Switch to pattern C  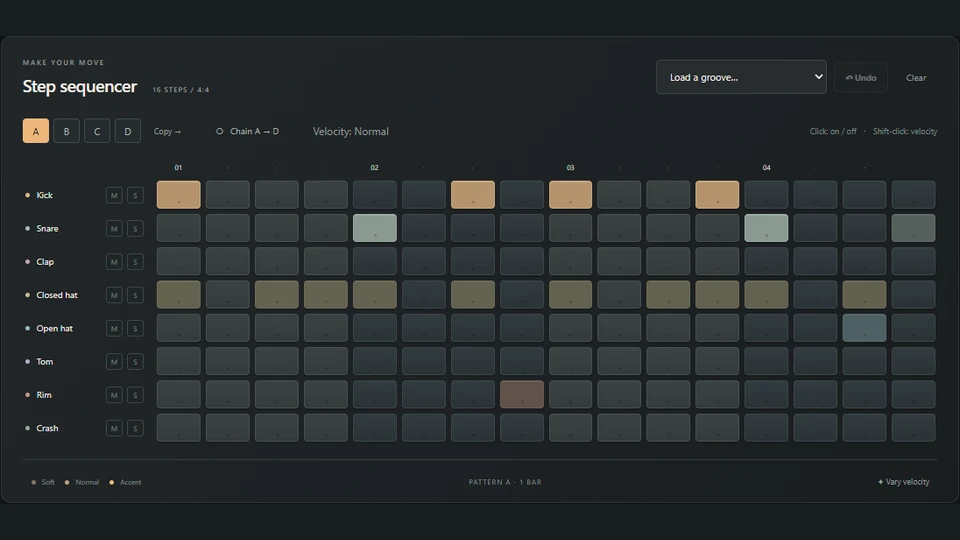click(x=97, y=131)
